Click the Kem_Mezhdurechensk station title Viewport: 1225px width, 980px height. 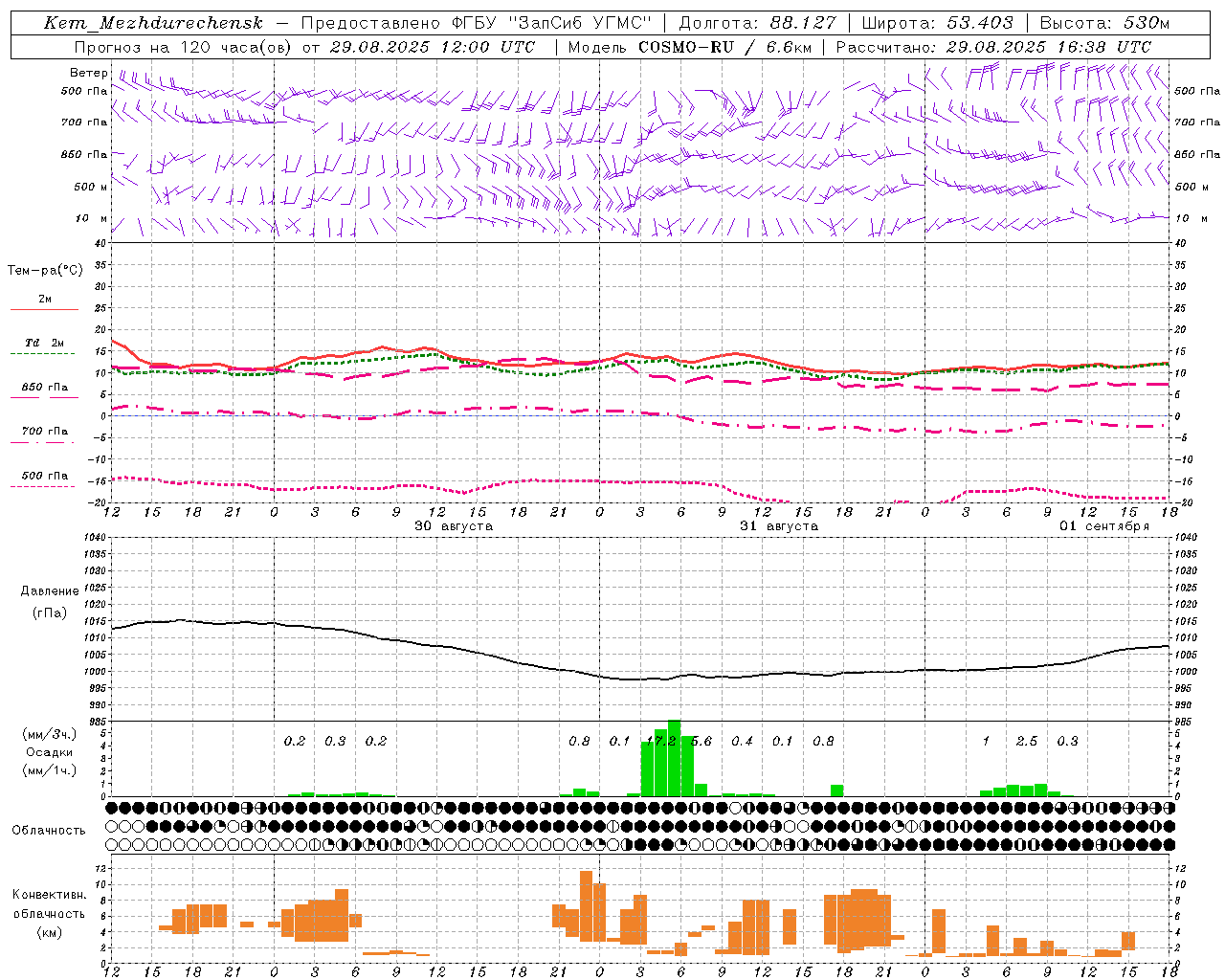(153, 23)
